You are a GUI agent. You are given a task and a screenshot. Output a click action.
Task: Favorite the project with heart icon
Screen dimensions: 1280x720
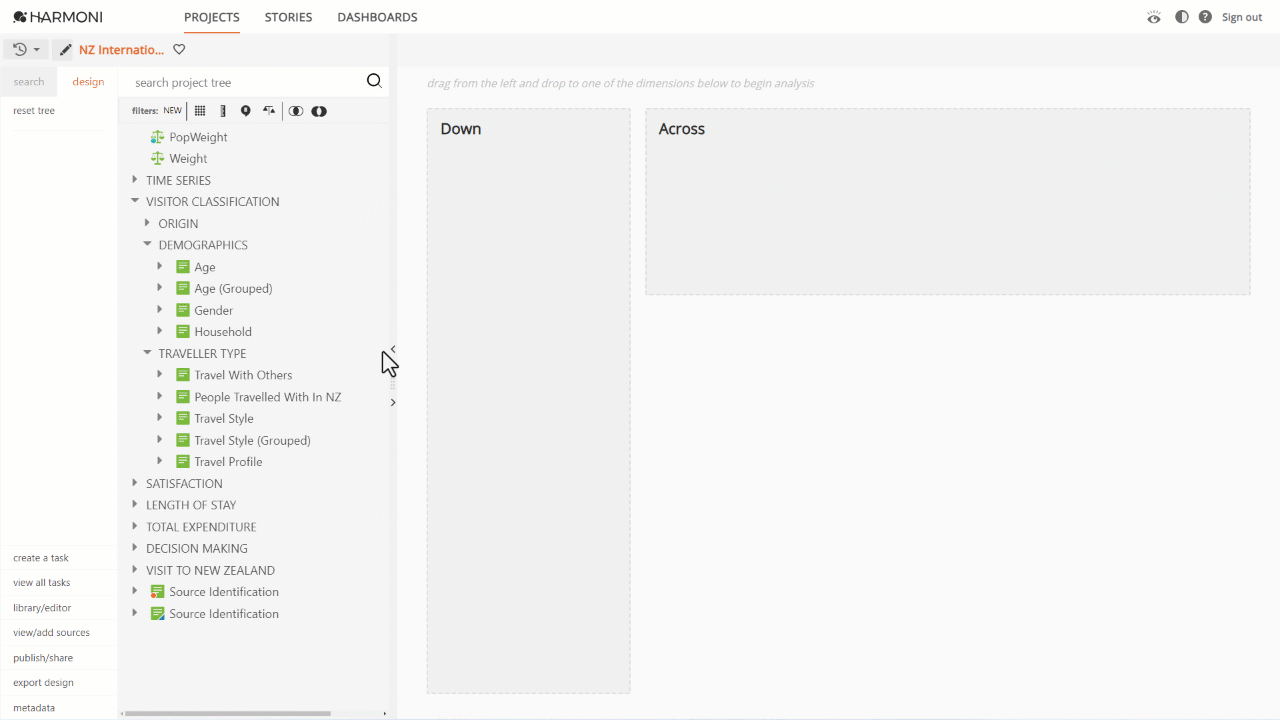179,49
